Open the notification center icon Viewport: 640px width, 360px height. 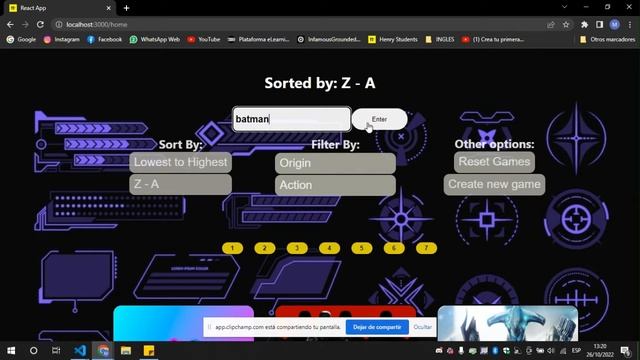click(625, 351)
